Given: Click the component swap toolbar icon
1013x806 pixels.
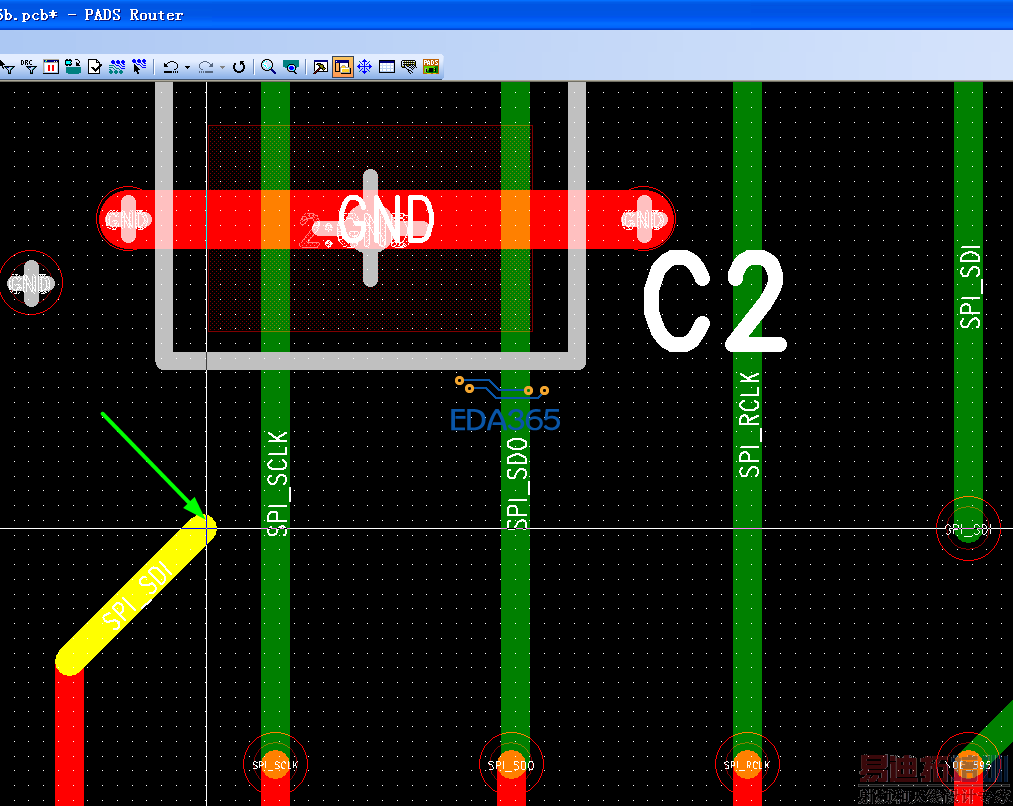Looking at the screenshot, I should (73, 67).
